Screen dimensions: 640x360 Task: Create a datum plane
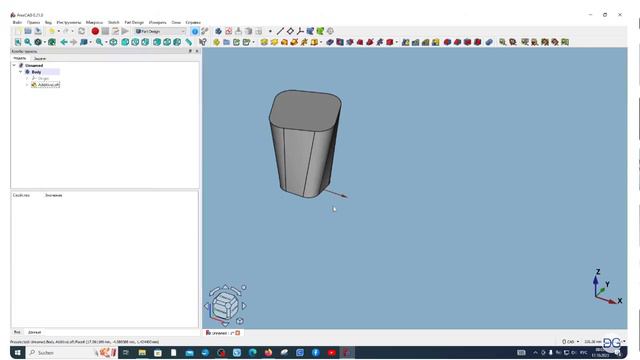(290, 31)
